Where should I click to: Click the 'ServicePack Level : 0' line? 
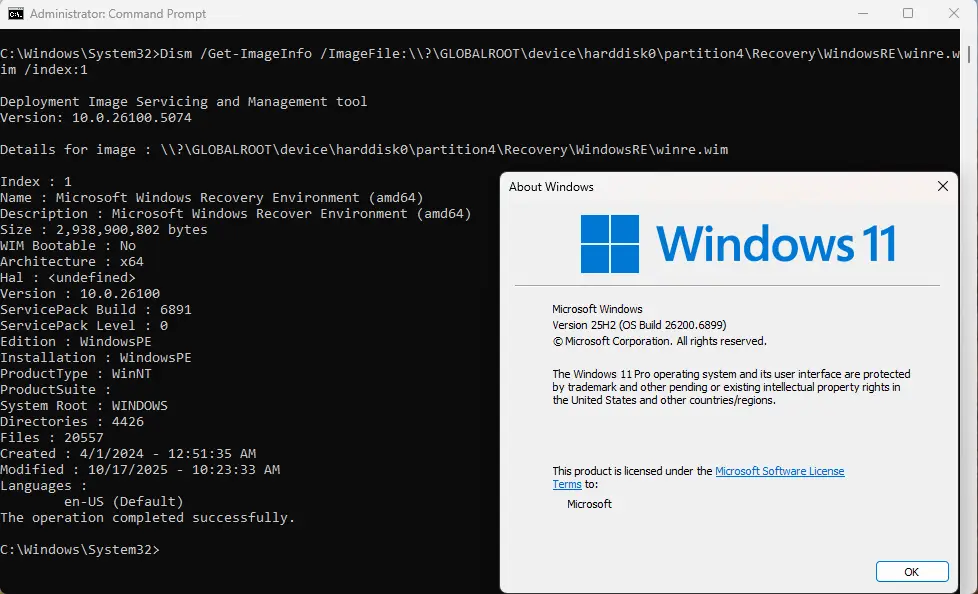coord(84,326)
